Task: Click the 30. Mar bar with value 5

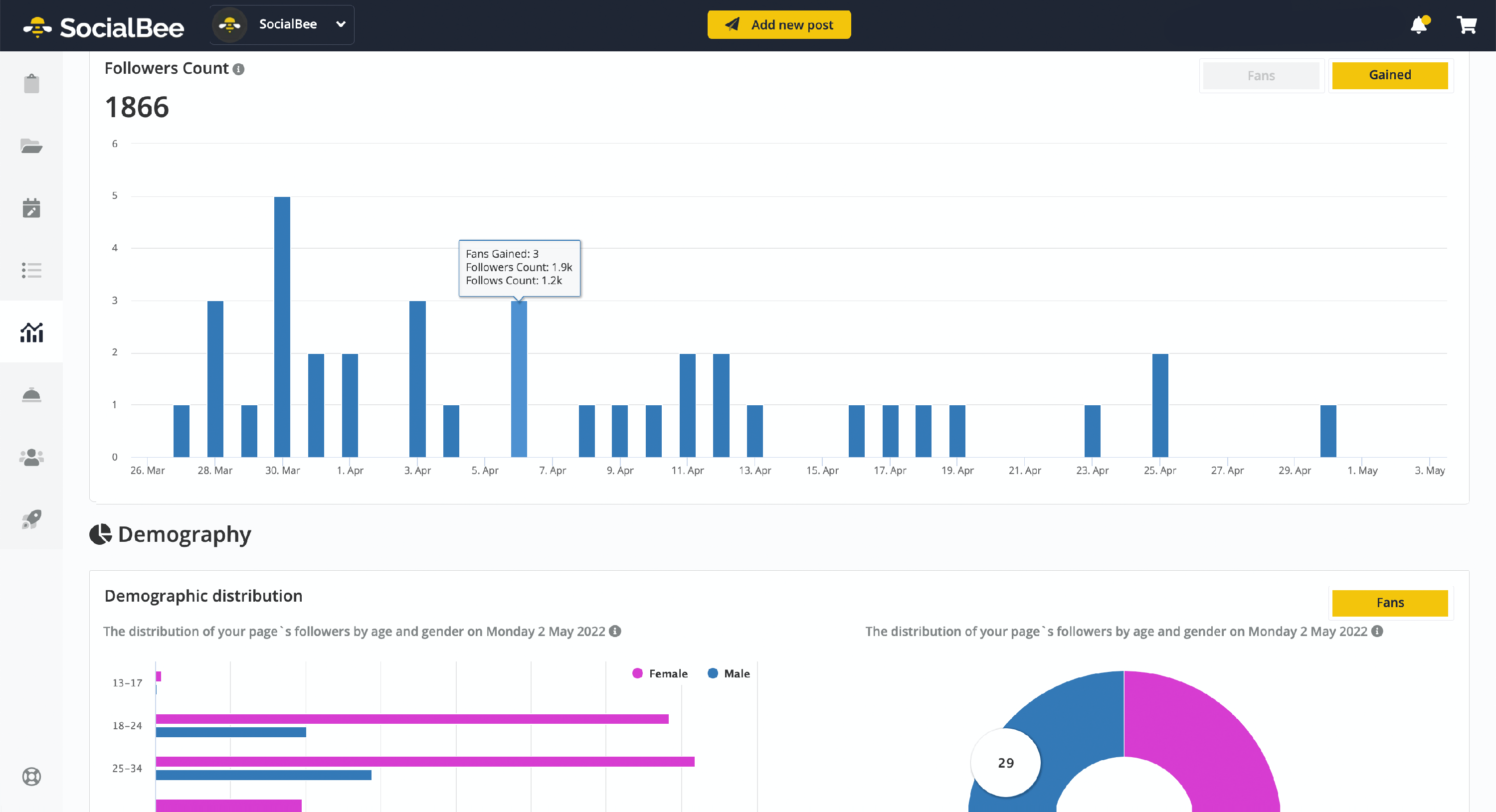Action: [282, 327]
